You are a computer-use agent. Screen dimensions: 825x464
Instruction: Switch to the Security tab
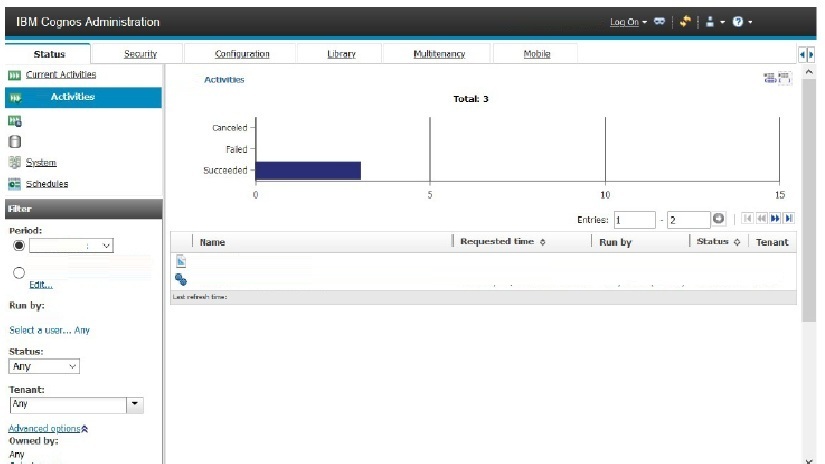tap(140, 54)
